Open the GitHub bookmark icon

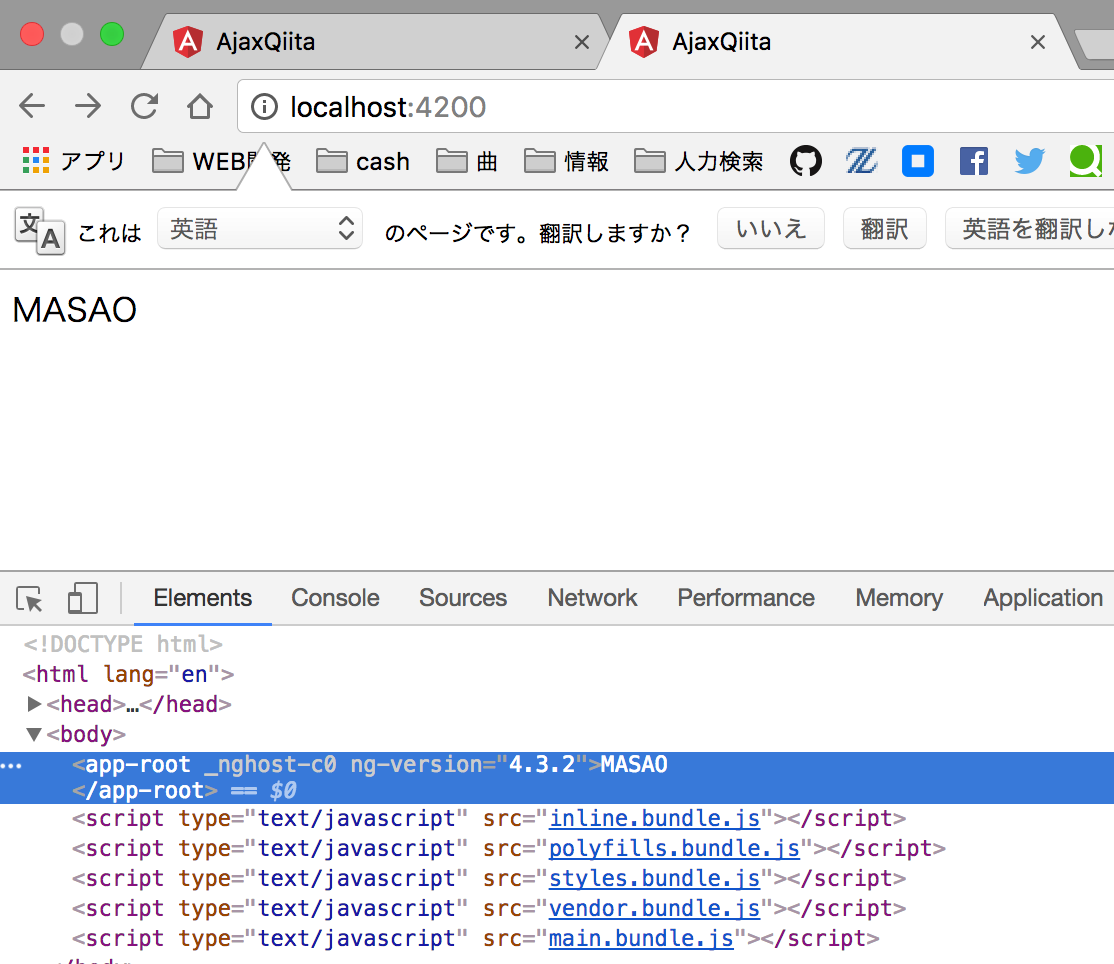click(x=806, y=161)
